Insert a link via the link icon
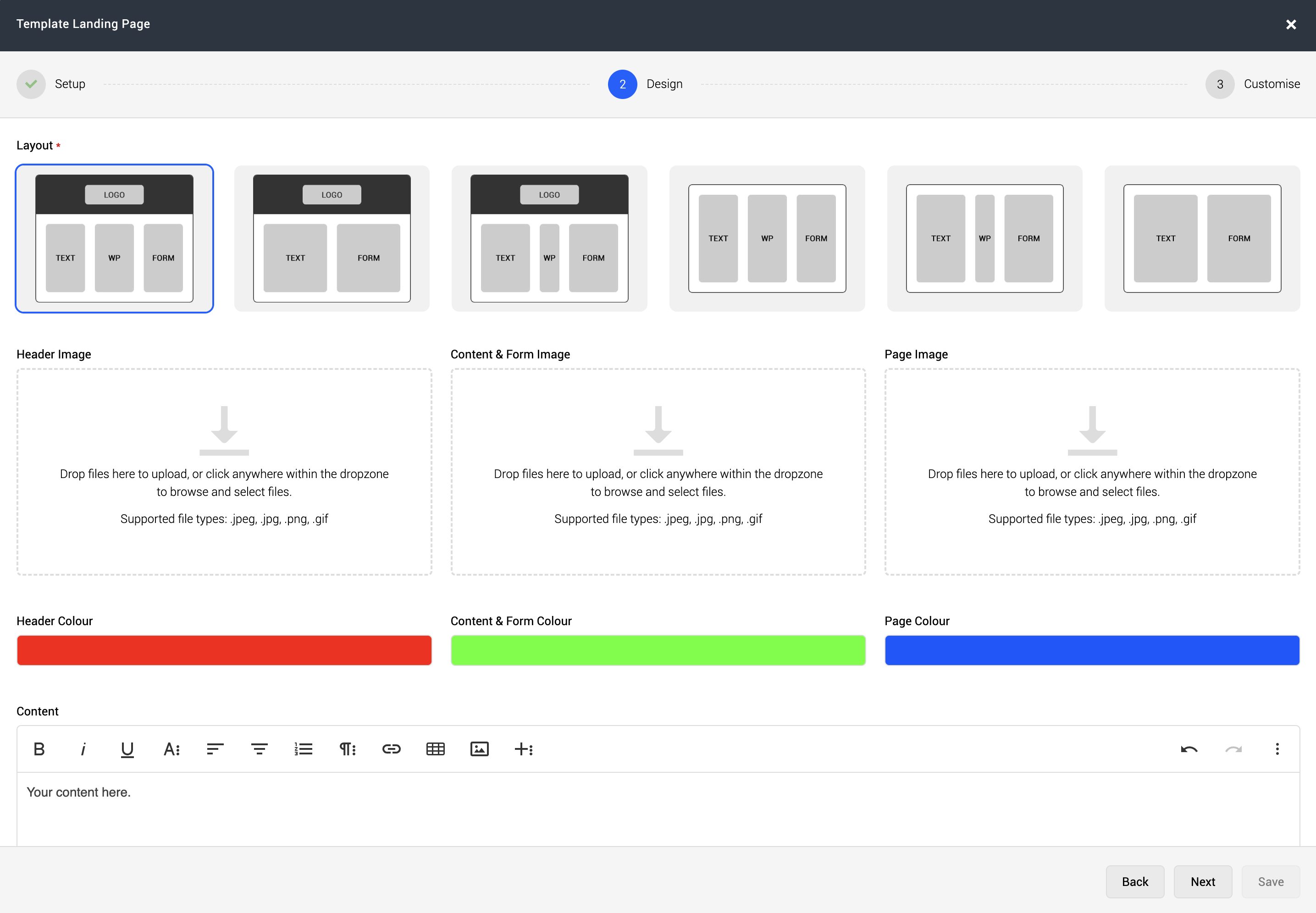Image resolution: width=1316 pixels, height=913 pixels. pos(392,749)
